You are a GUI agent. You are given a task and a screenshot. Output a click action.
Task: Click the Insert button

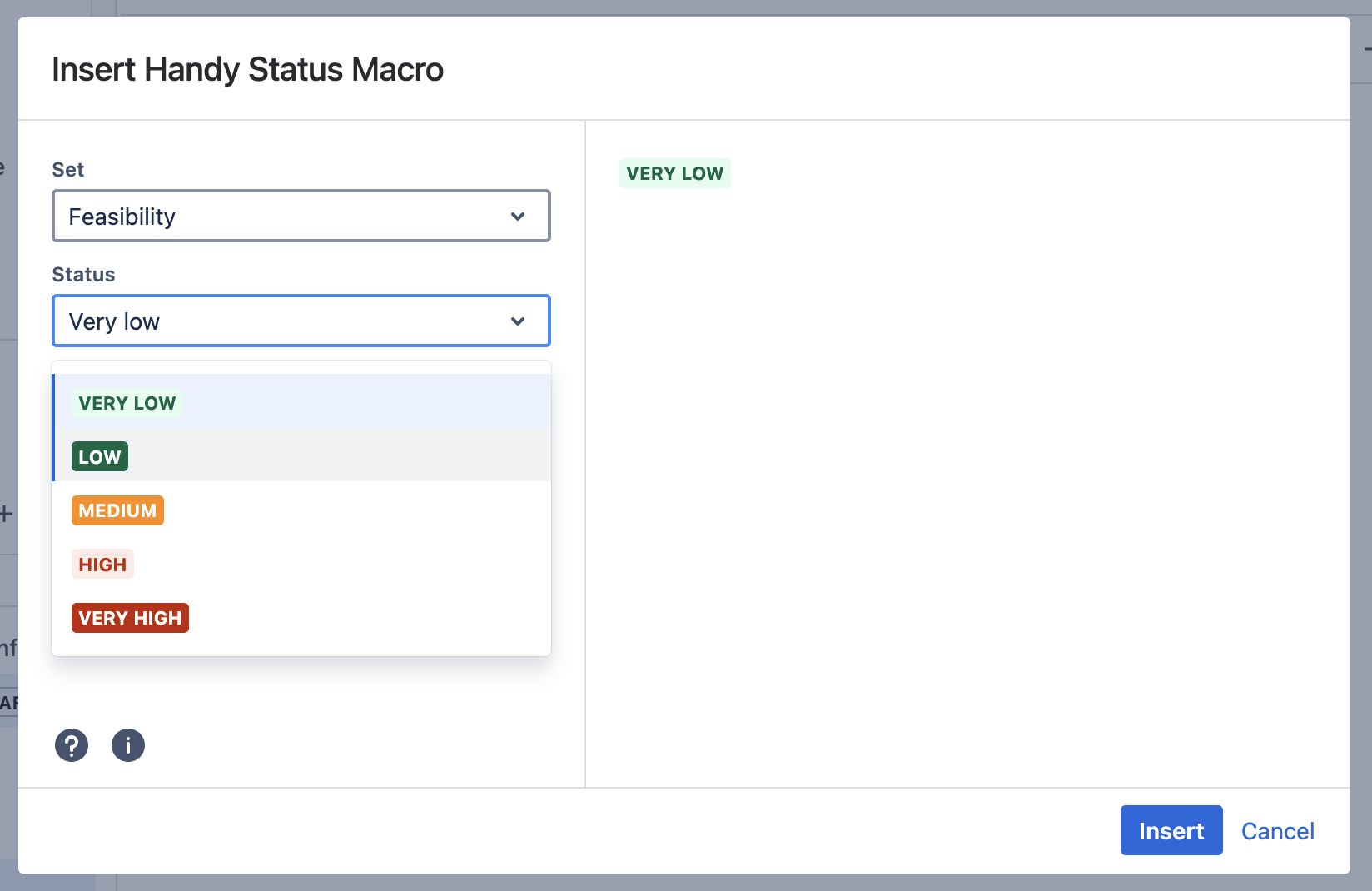[1171, 830]
